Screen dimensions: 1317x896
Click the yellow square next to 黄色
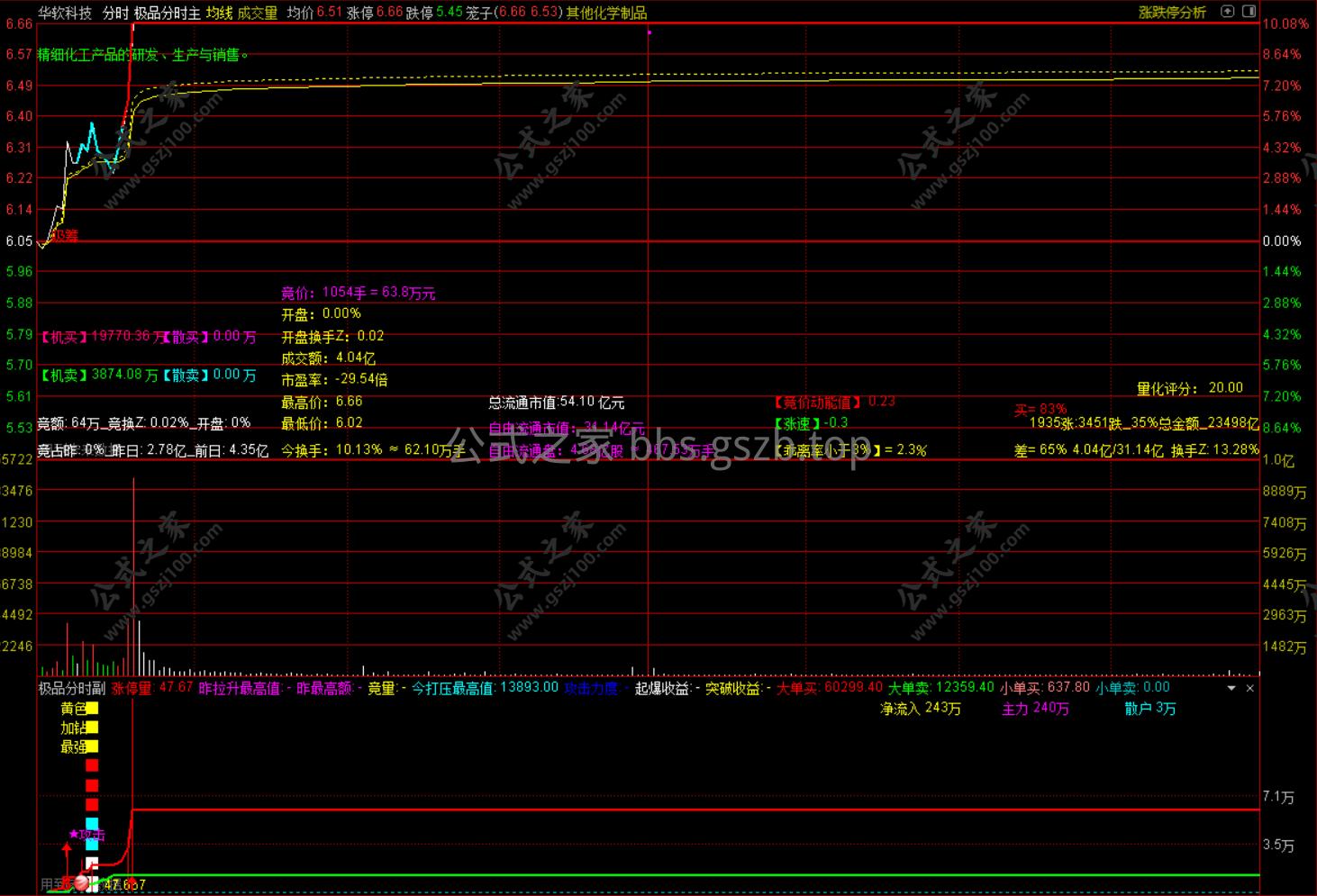tap(92, 709)
